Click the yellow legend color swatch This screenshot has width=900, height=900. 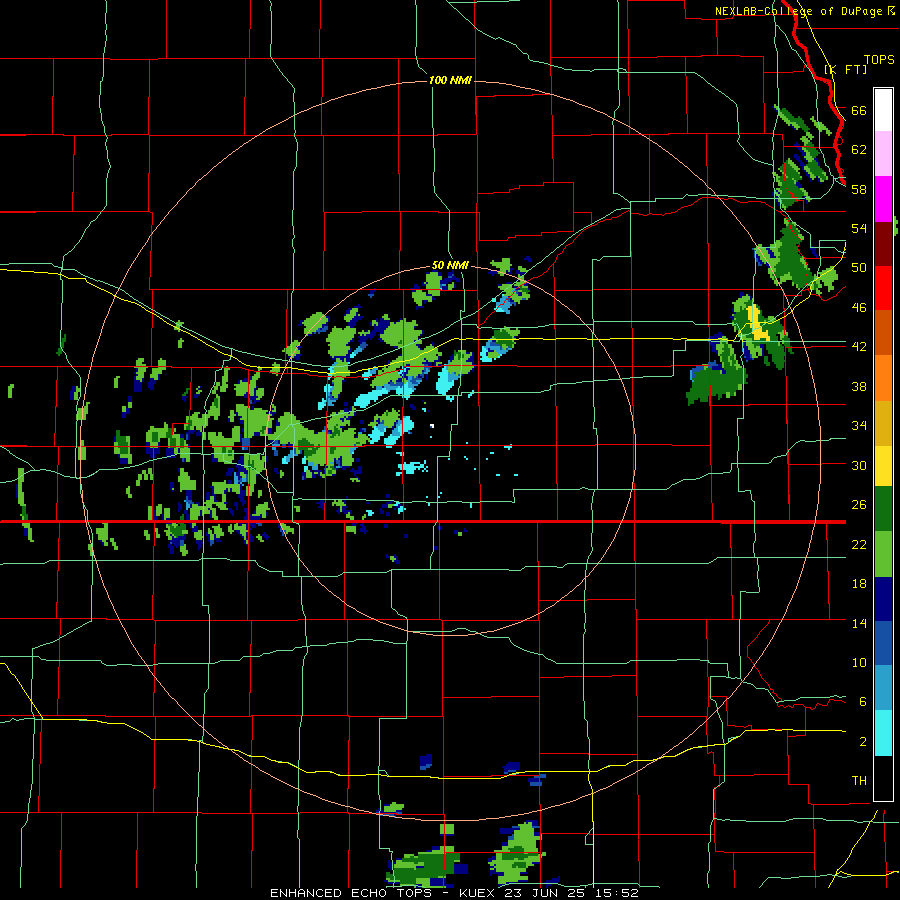coord(883,466)
